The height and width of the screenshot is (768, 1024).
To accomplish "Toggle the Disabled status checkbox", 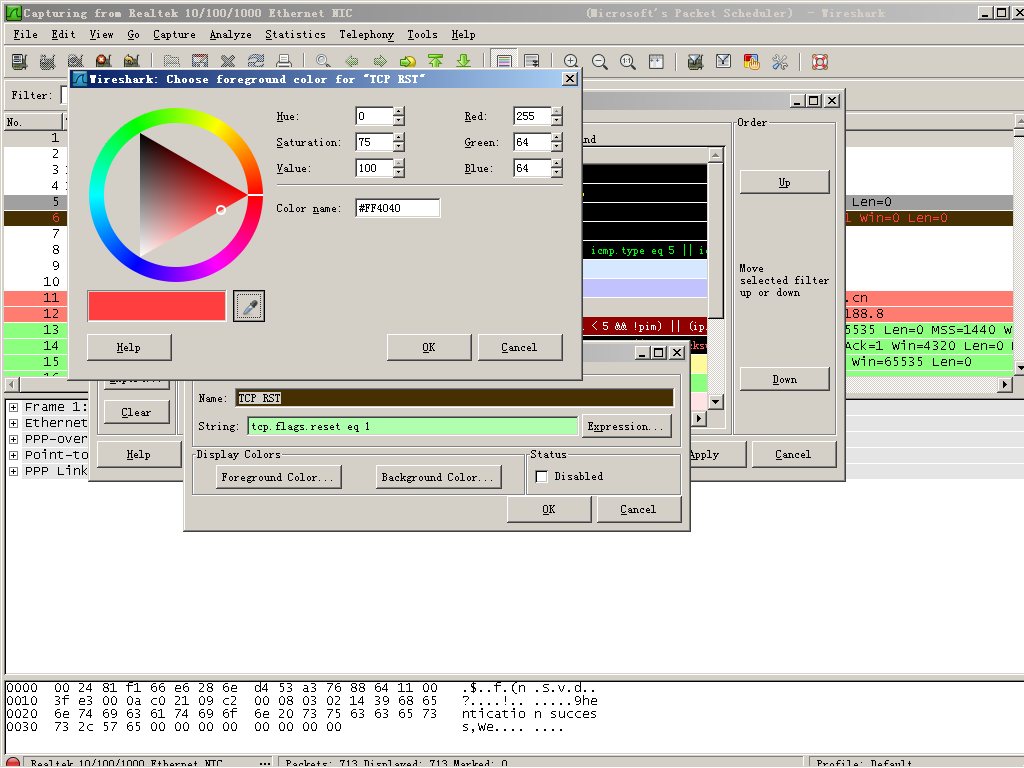I will [x=541, y=477].
